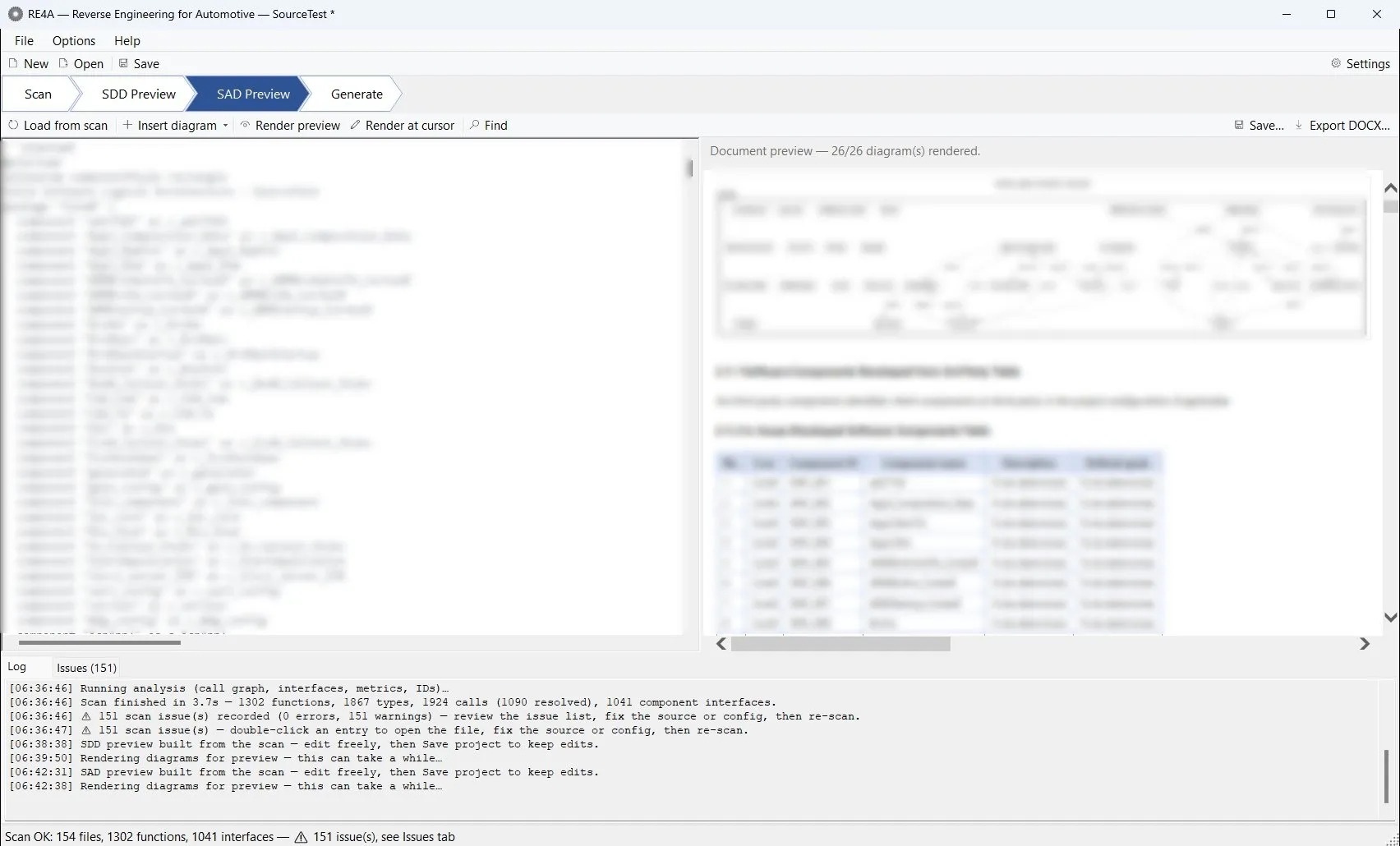Go to the Generate step
Viewport: 1400px width, 846px height.
357,94
